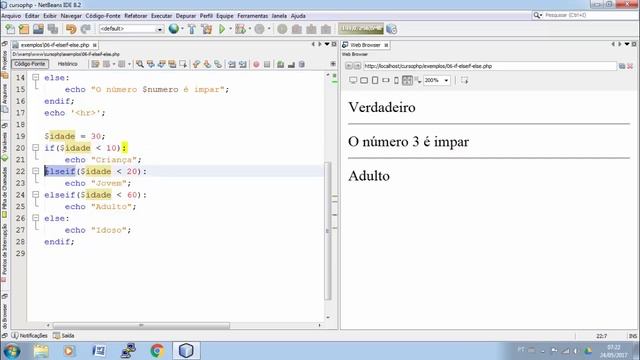The height and width of the screenshot is (360, 640).
Task: Start macro recording with red circle icon
Action: click(256, 64)
